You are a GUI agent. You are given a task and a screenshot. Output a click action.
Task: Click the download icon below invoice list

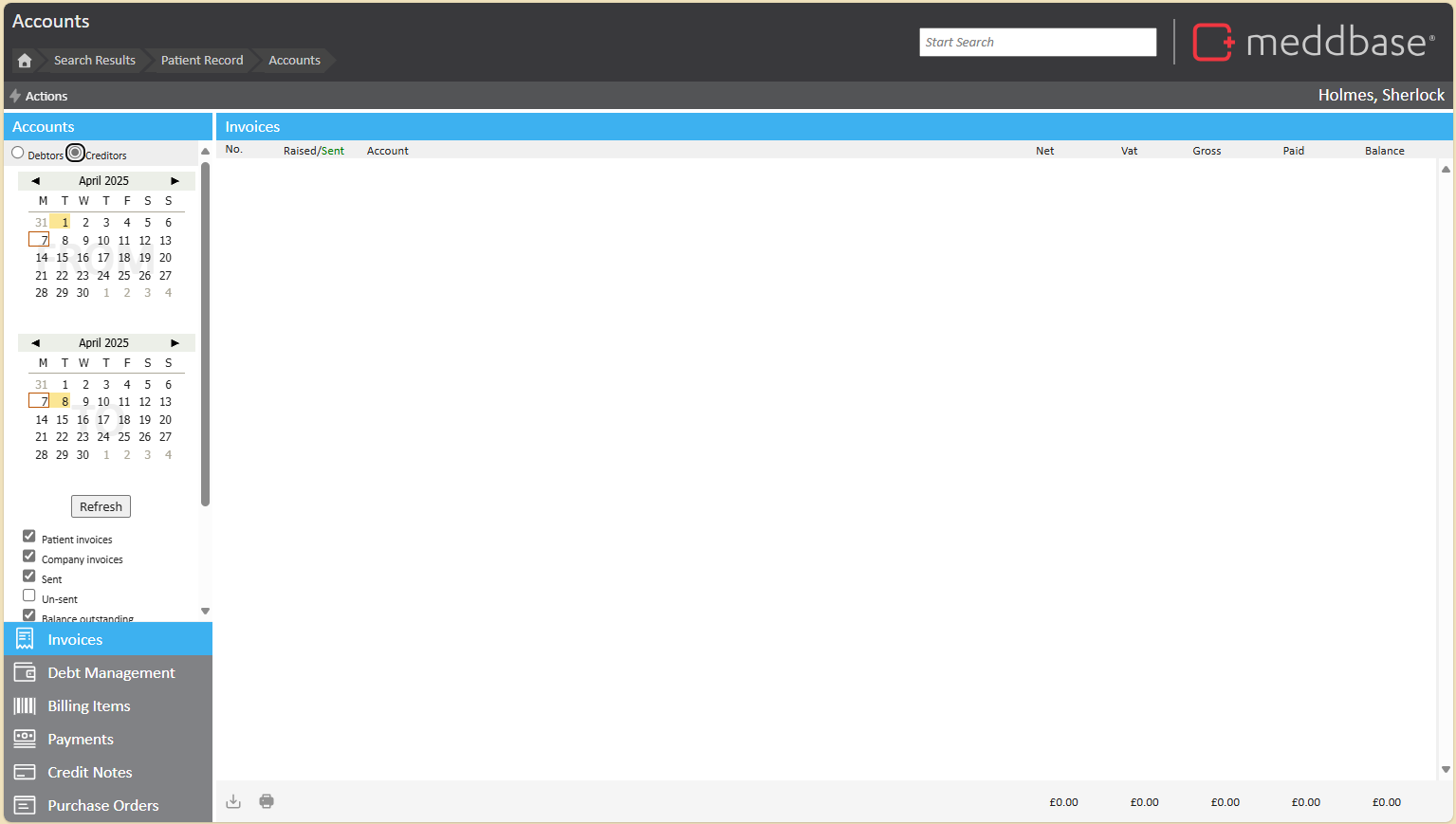233,801
